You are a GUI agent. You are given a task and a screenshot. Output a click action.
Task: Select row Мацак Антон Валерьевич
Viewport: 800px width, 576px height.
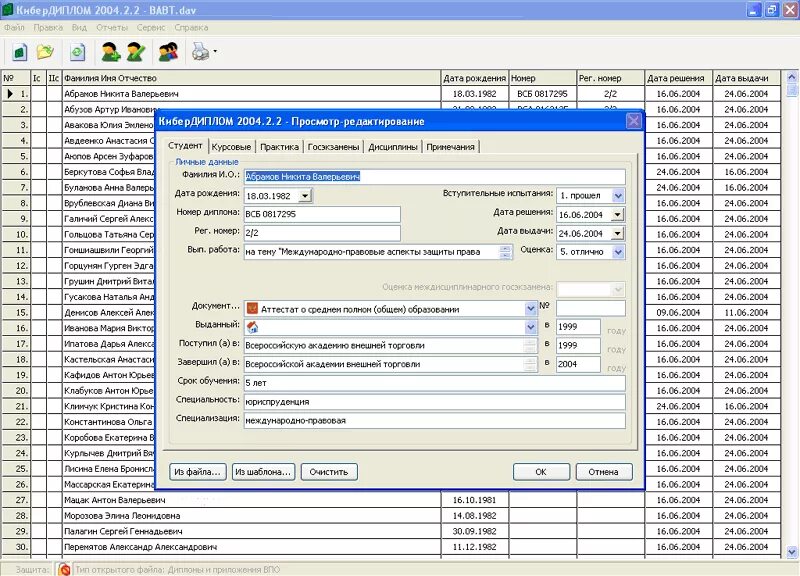point(391,500)
